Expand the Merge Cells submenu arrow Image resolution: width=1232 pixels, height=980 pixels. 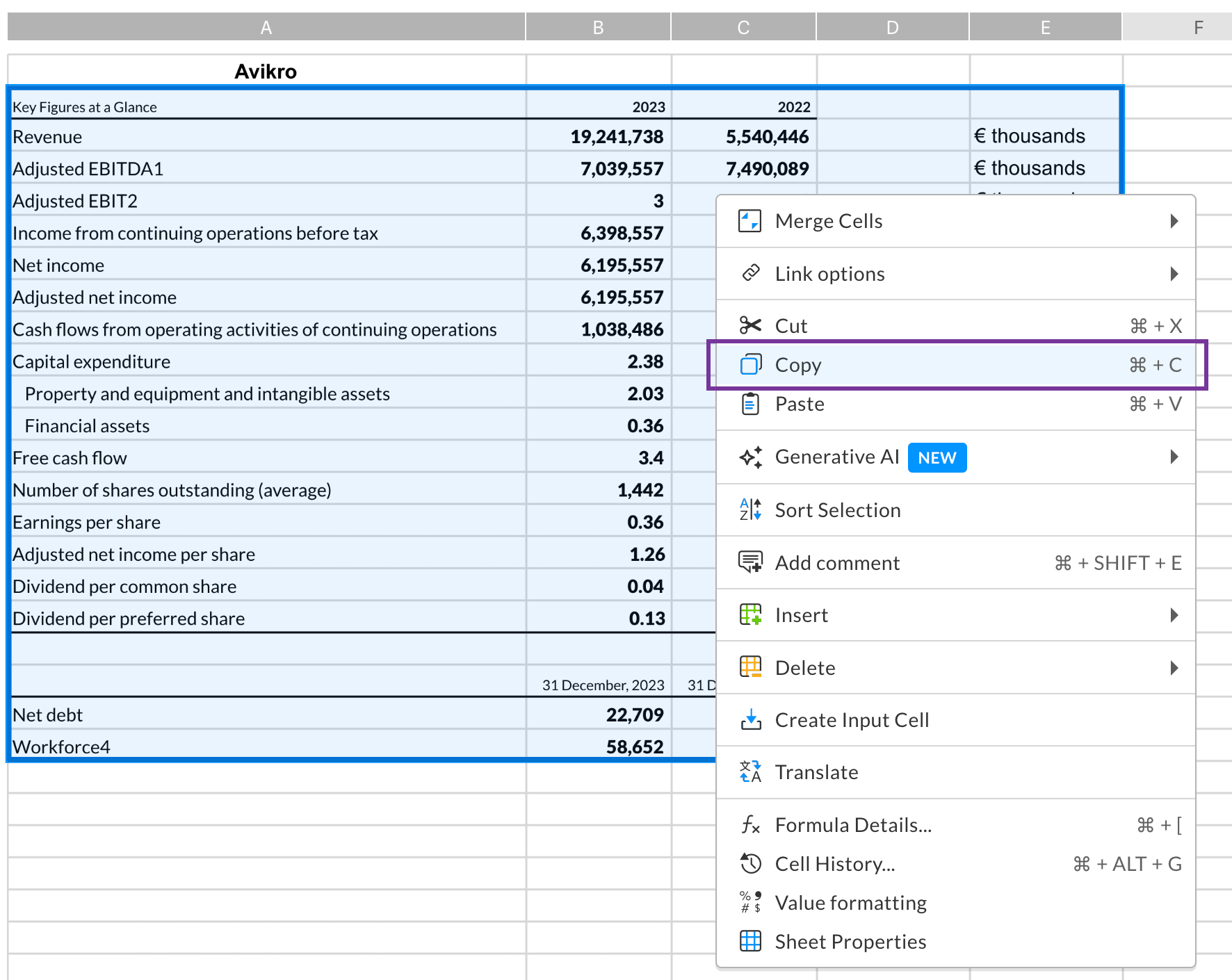click(x=1174, y=221)
